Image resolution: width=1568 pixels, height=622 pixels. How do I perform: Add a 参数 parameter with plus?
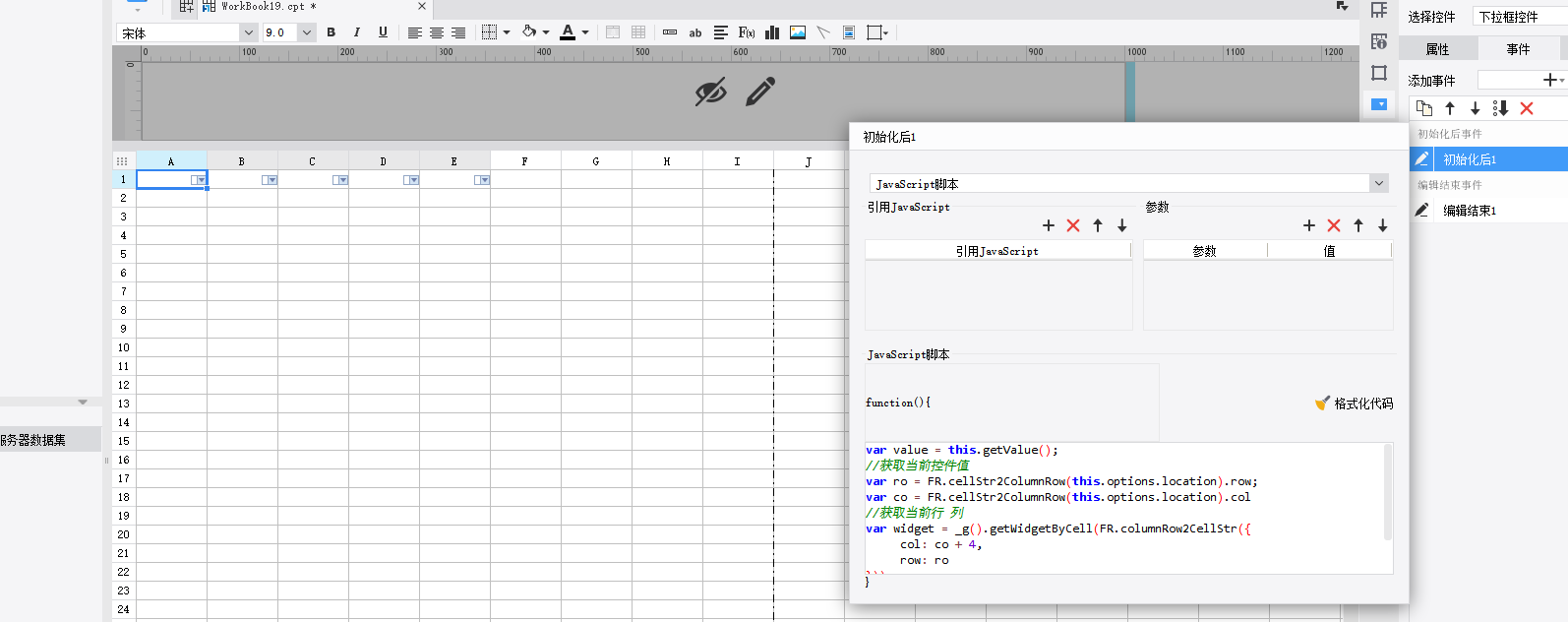[1309, 225]
